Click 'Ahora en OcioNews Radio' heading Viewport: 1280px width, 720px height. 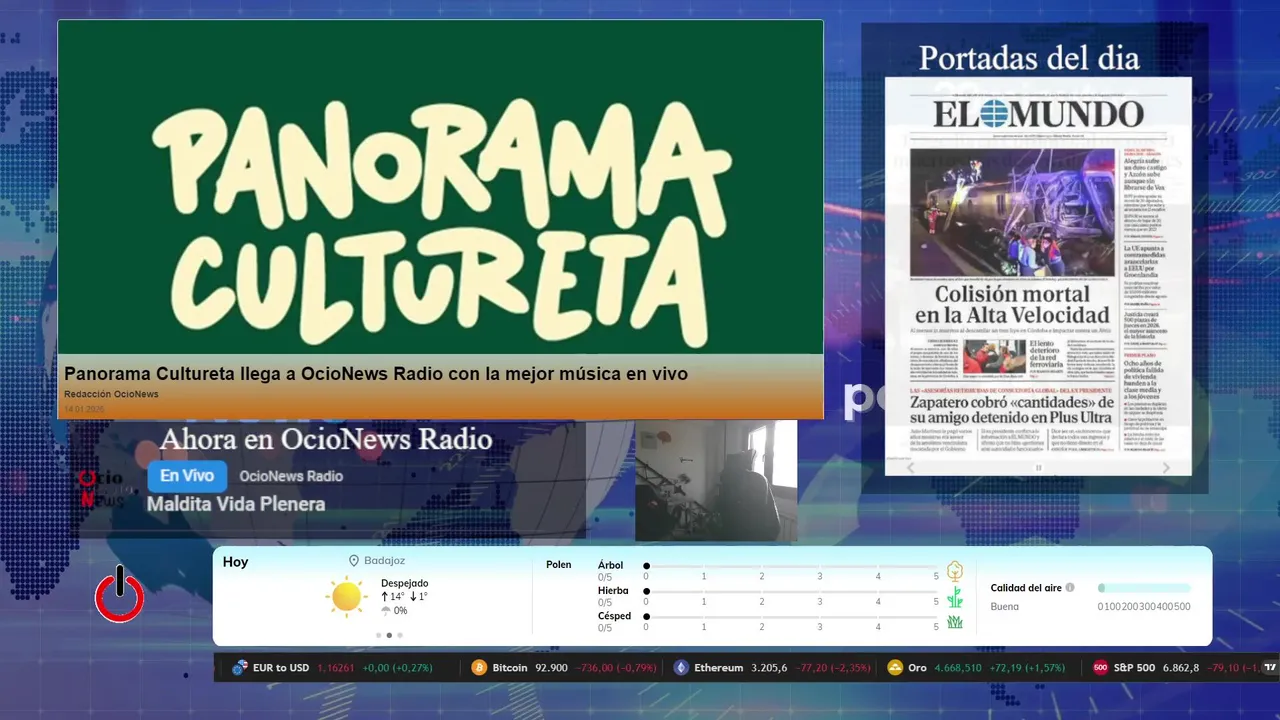[326, 439]
